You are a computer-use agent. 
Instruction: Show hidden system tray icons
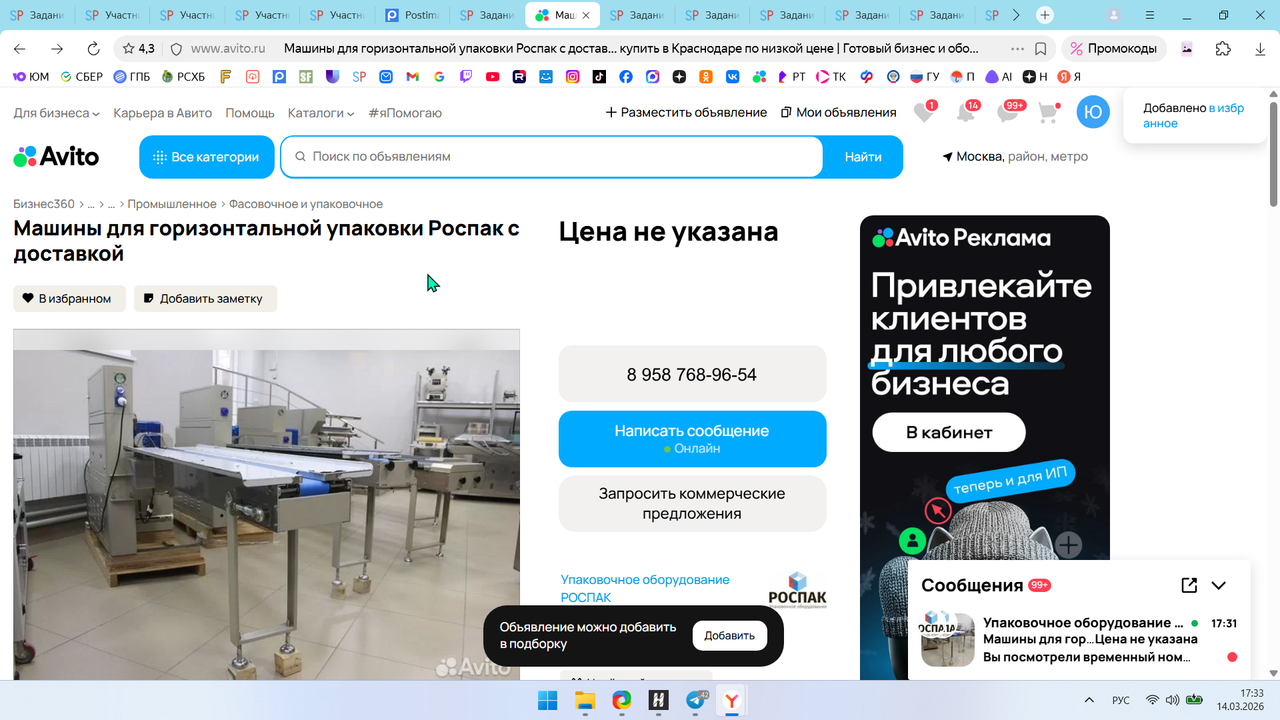[x=1089, y=700]
